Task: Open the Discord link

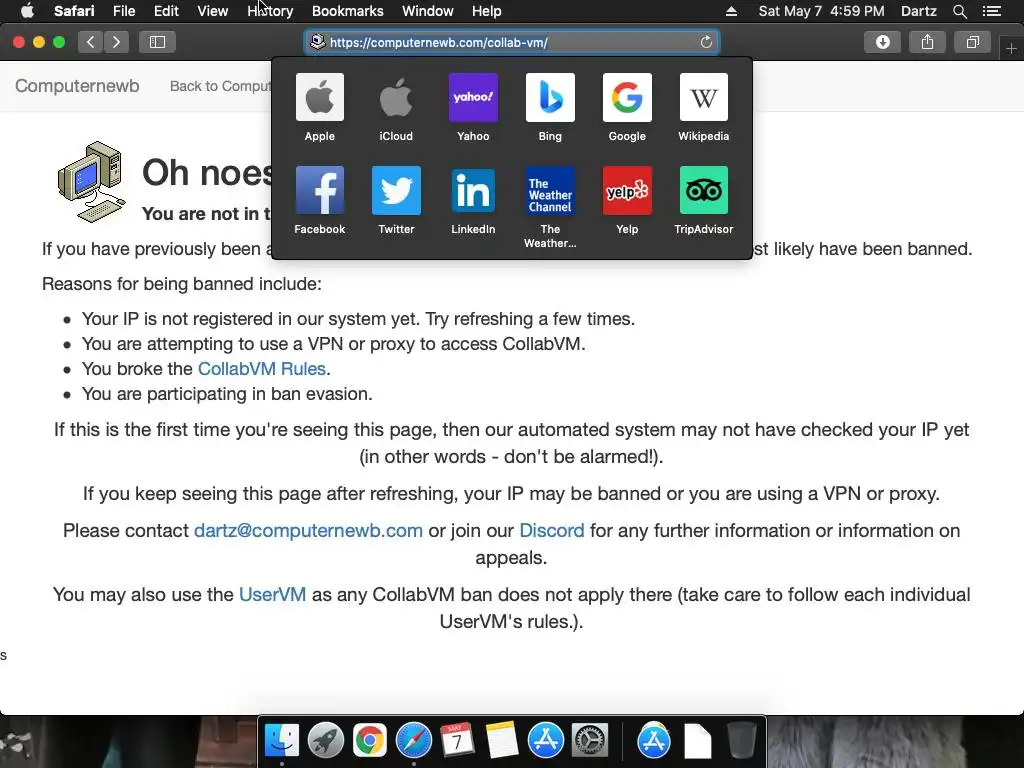Action: pos(552,530)
